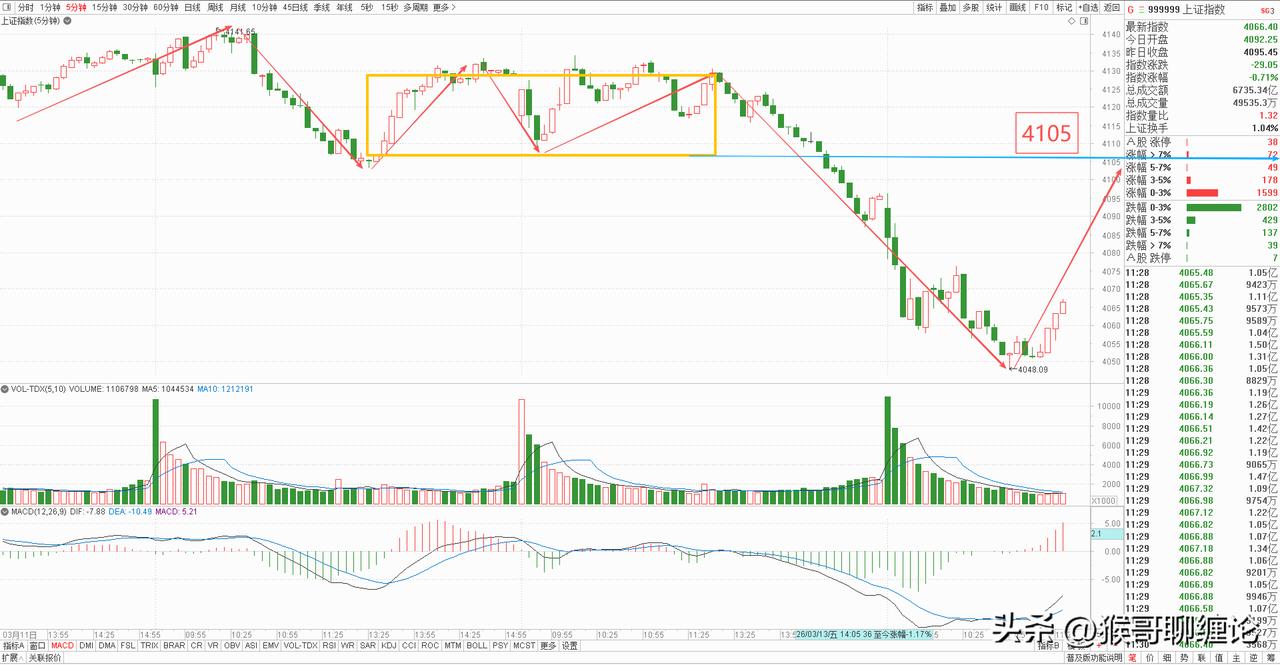Select the 45日线 period
Viewport: 1280px width, 665px height.
point(295,7)
